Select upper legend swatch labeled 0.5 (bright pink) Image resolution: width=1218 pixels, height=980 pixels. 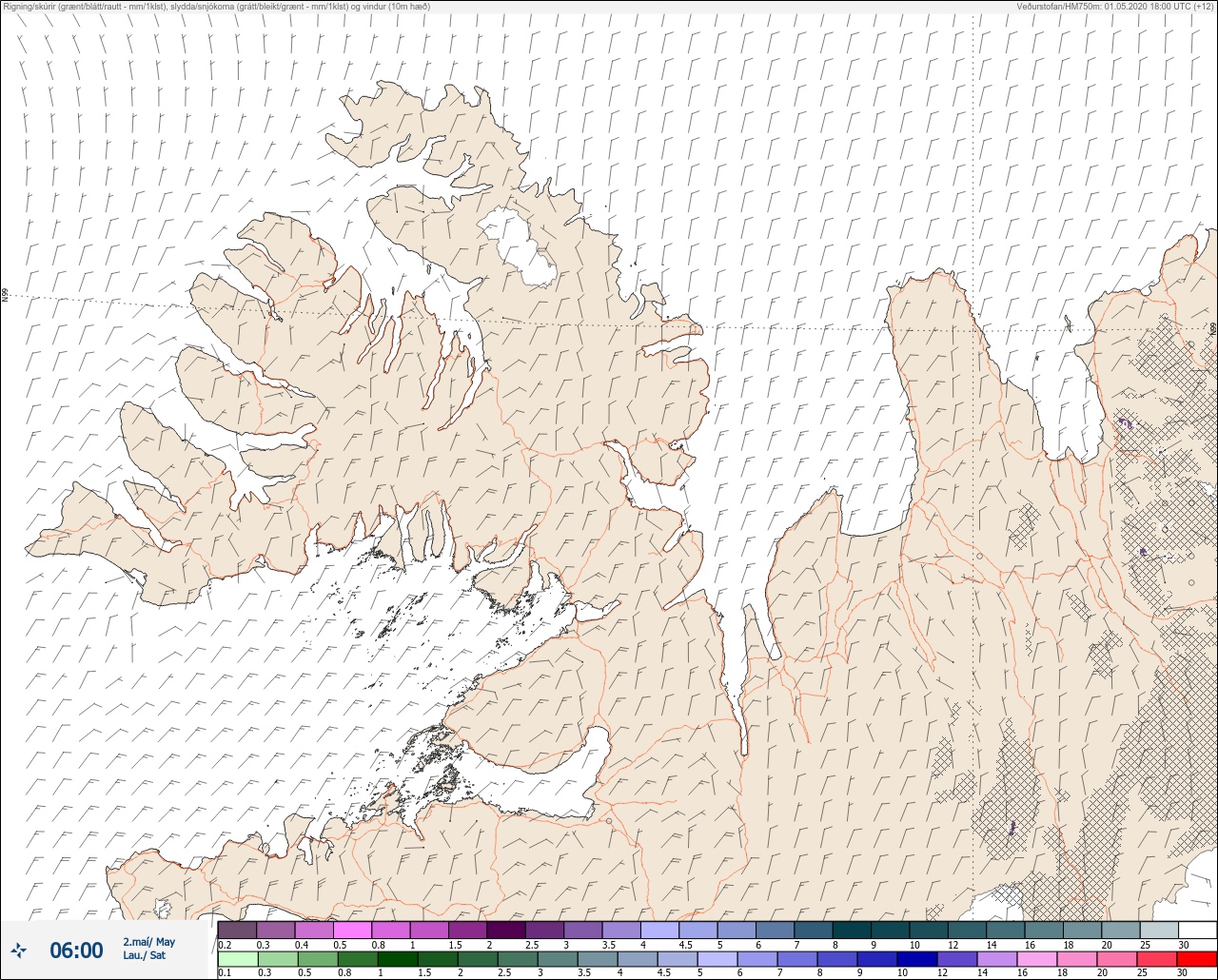(x=352, y=930)
